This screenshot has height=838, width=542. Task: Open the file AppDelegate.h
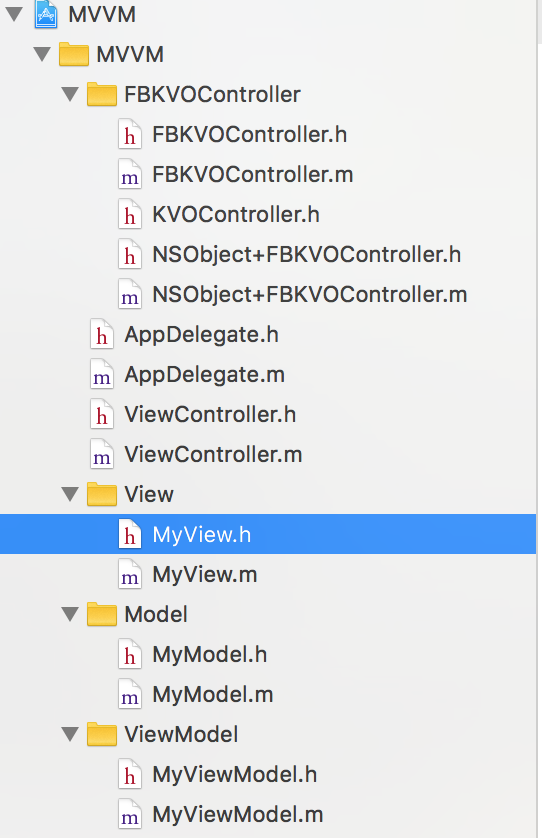[202, 335]
